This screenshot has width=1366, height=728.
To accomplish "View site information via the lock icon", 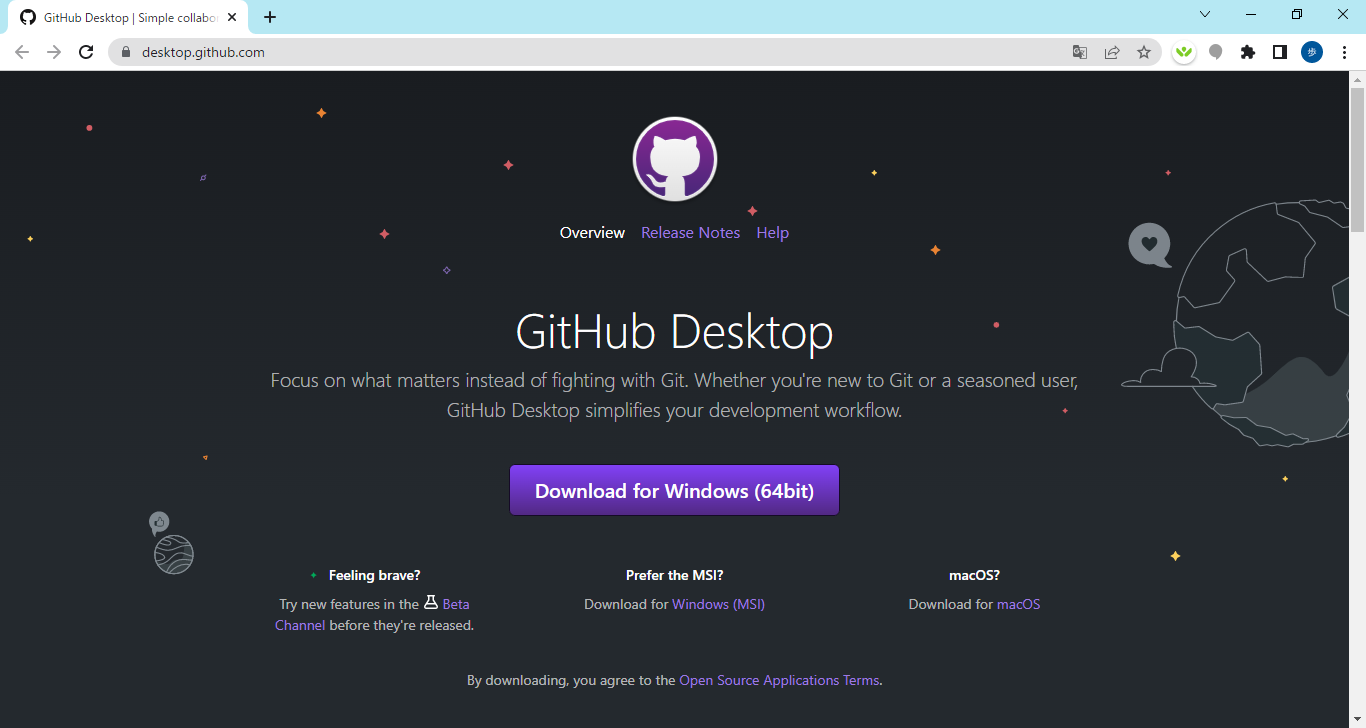I will click(126, 52).
